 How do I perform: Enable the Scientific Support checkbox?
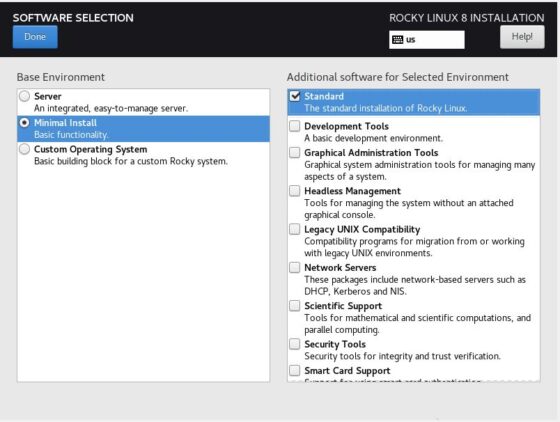click(295, 306)
